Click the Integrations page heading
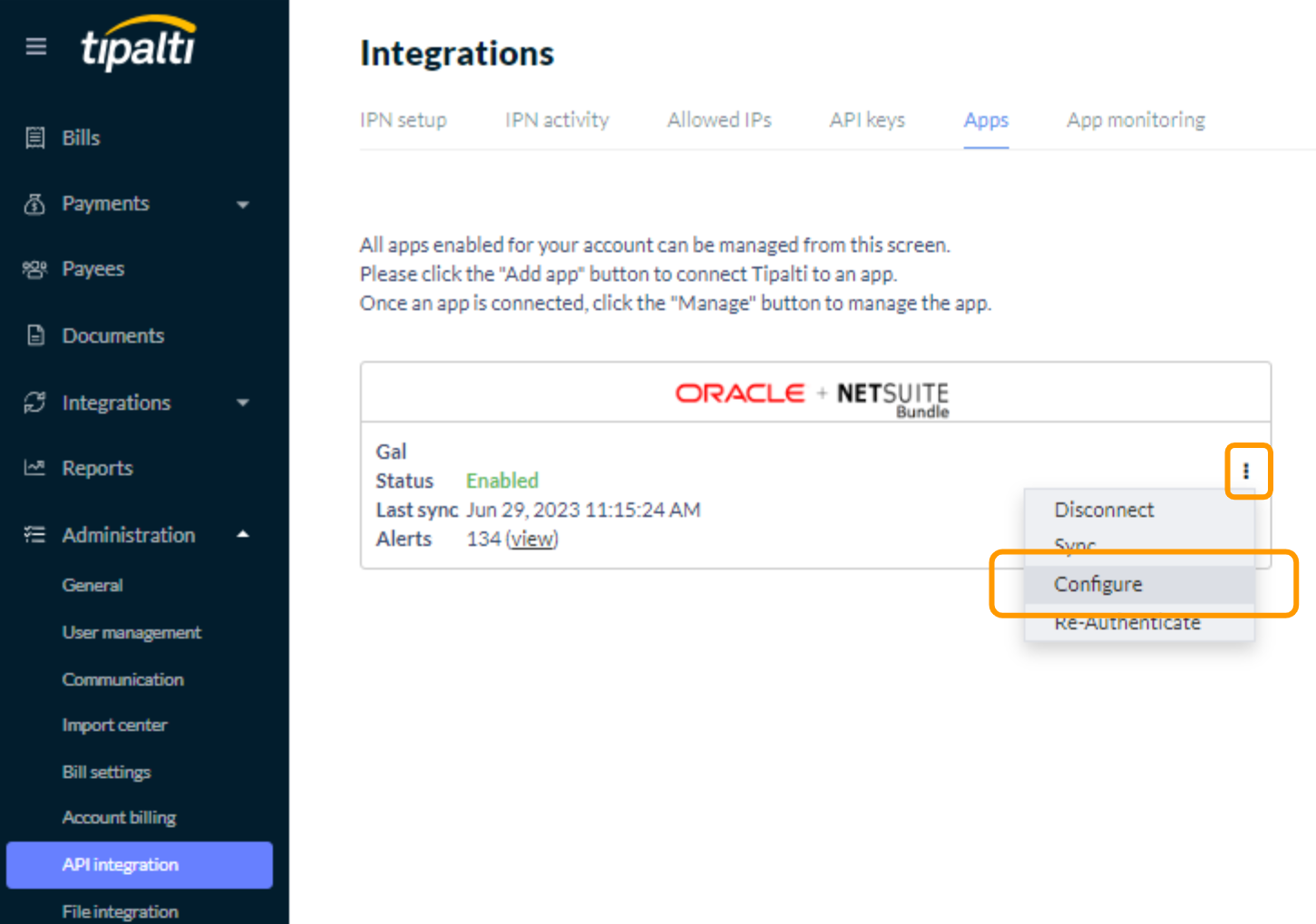Screen dimensions: 1316x924 [x=457, y=53]
